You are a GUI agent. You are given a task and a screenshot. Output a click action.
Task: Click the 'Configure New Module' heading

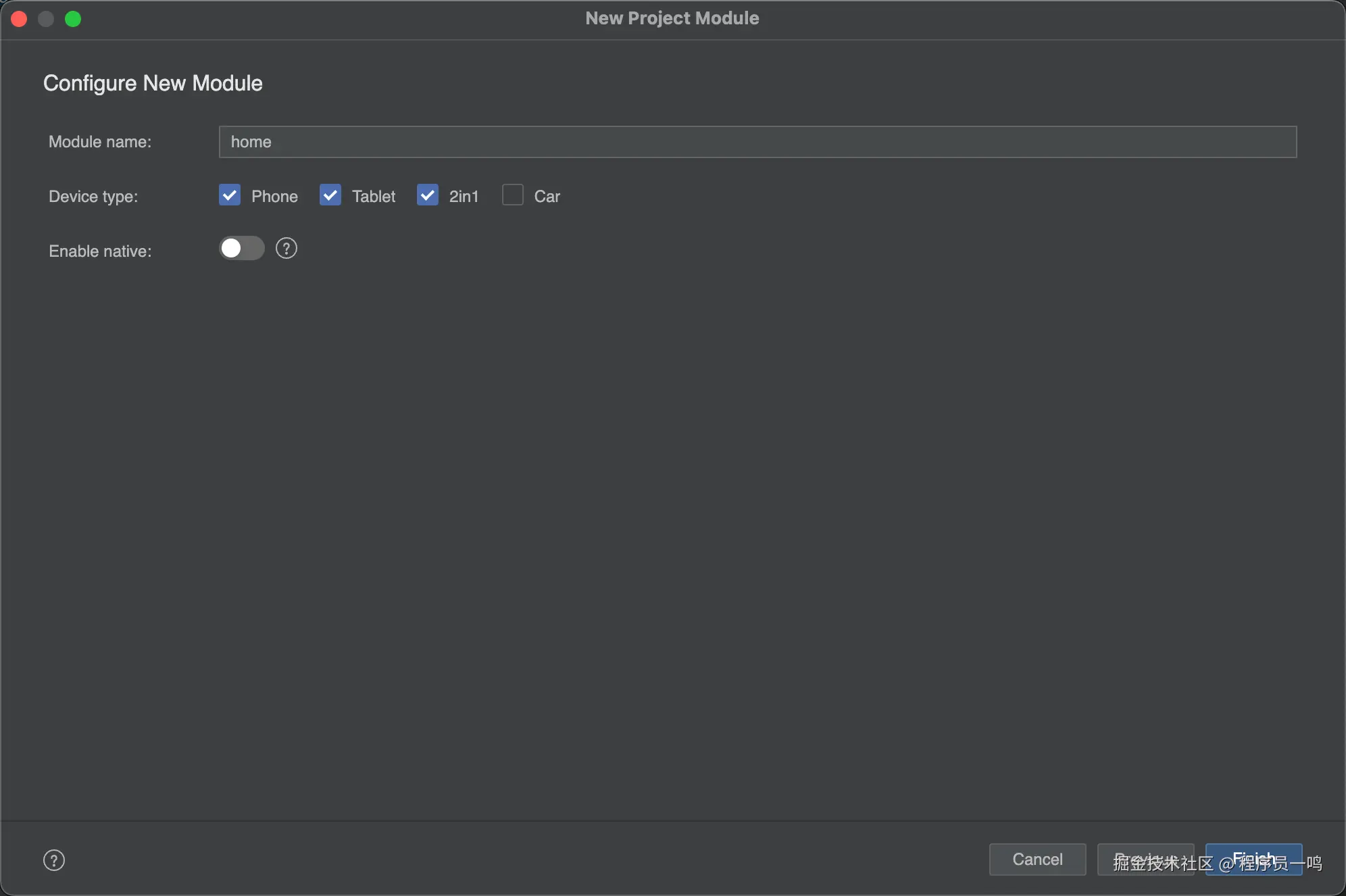(153, 83)
